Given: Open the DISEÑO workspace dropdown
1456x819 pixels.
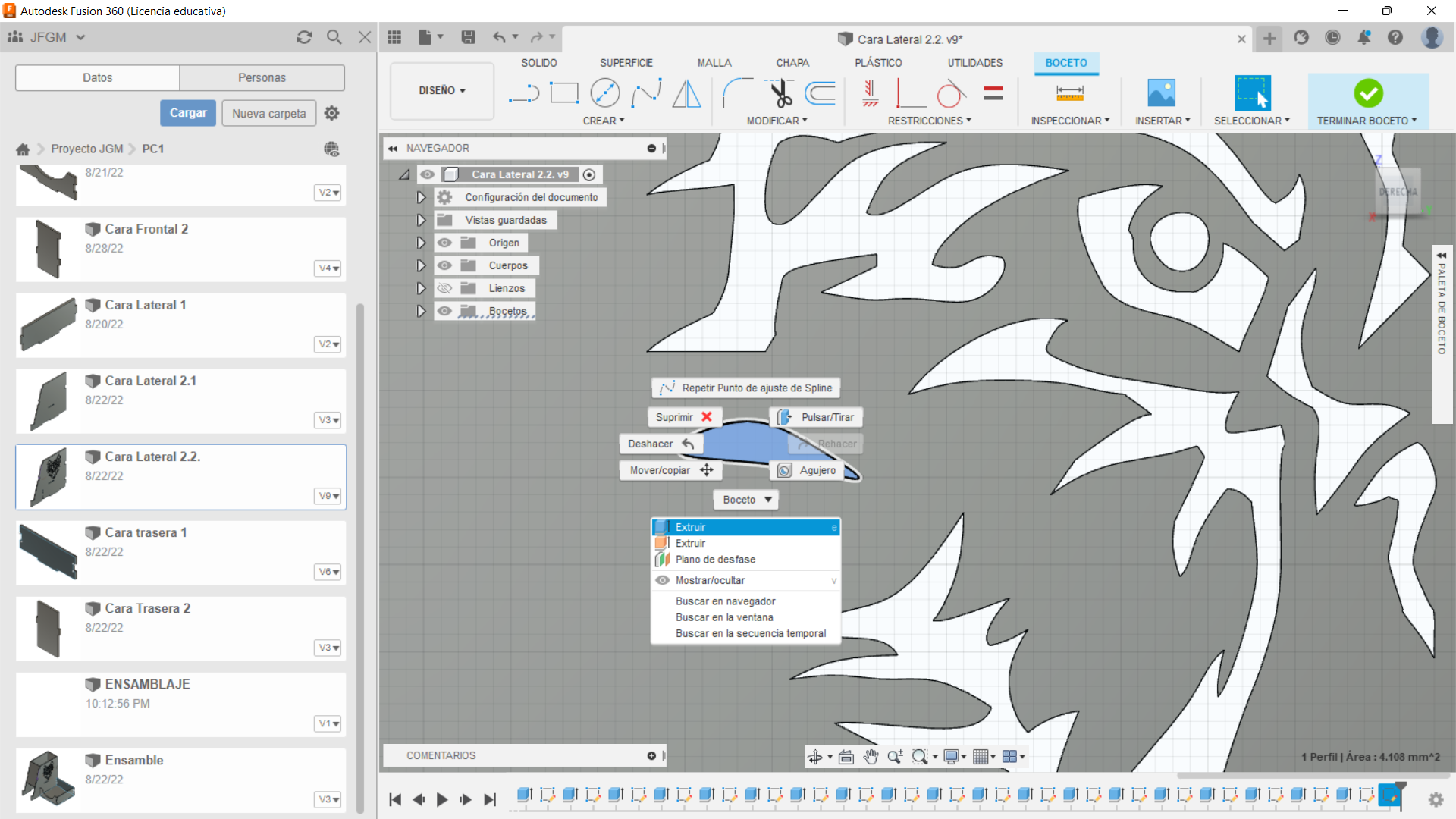Looking at the screenshot, I should 441,90.
